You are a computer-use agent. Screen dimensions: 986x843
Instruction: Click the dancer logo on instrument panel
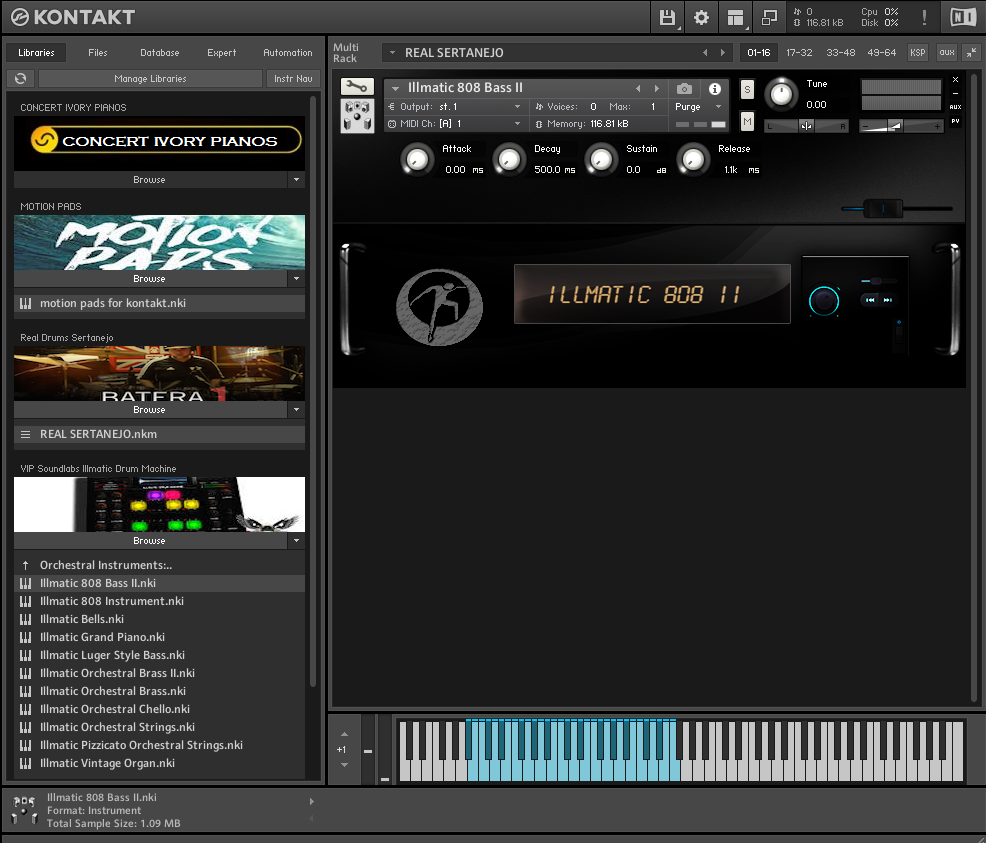coord(440,307)
